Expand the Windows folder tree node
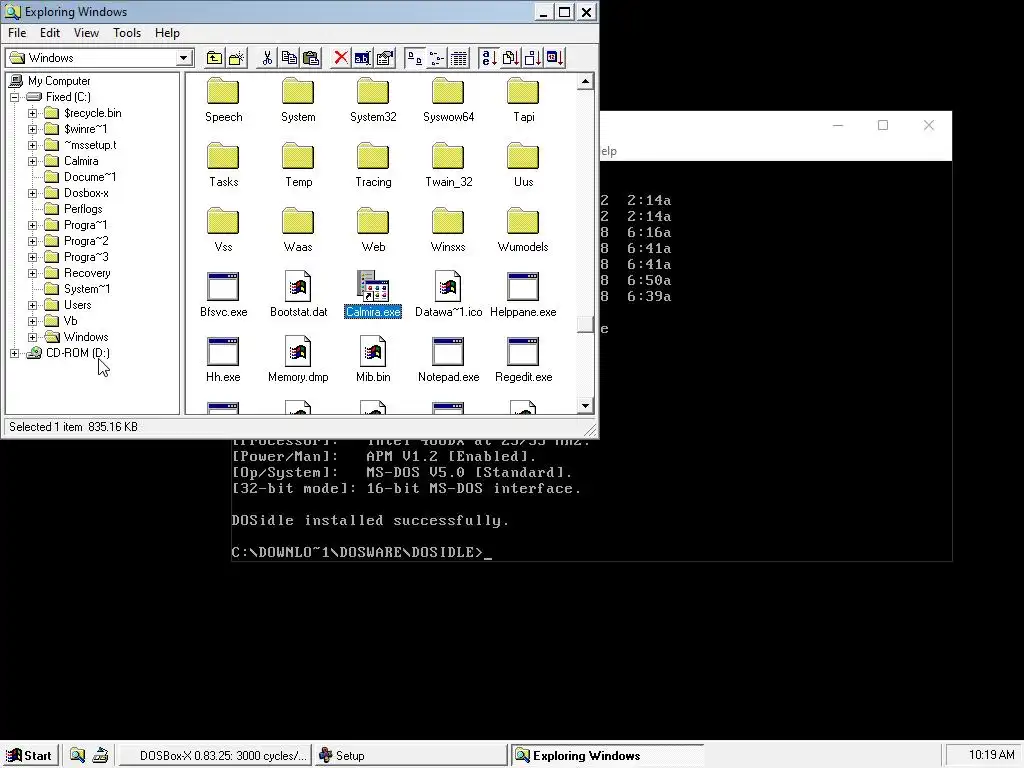This screenshot has height=768, width=1024. 33,338
